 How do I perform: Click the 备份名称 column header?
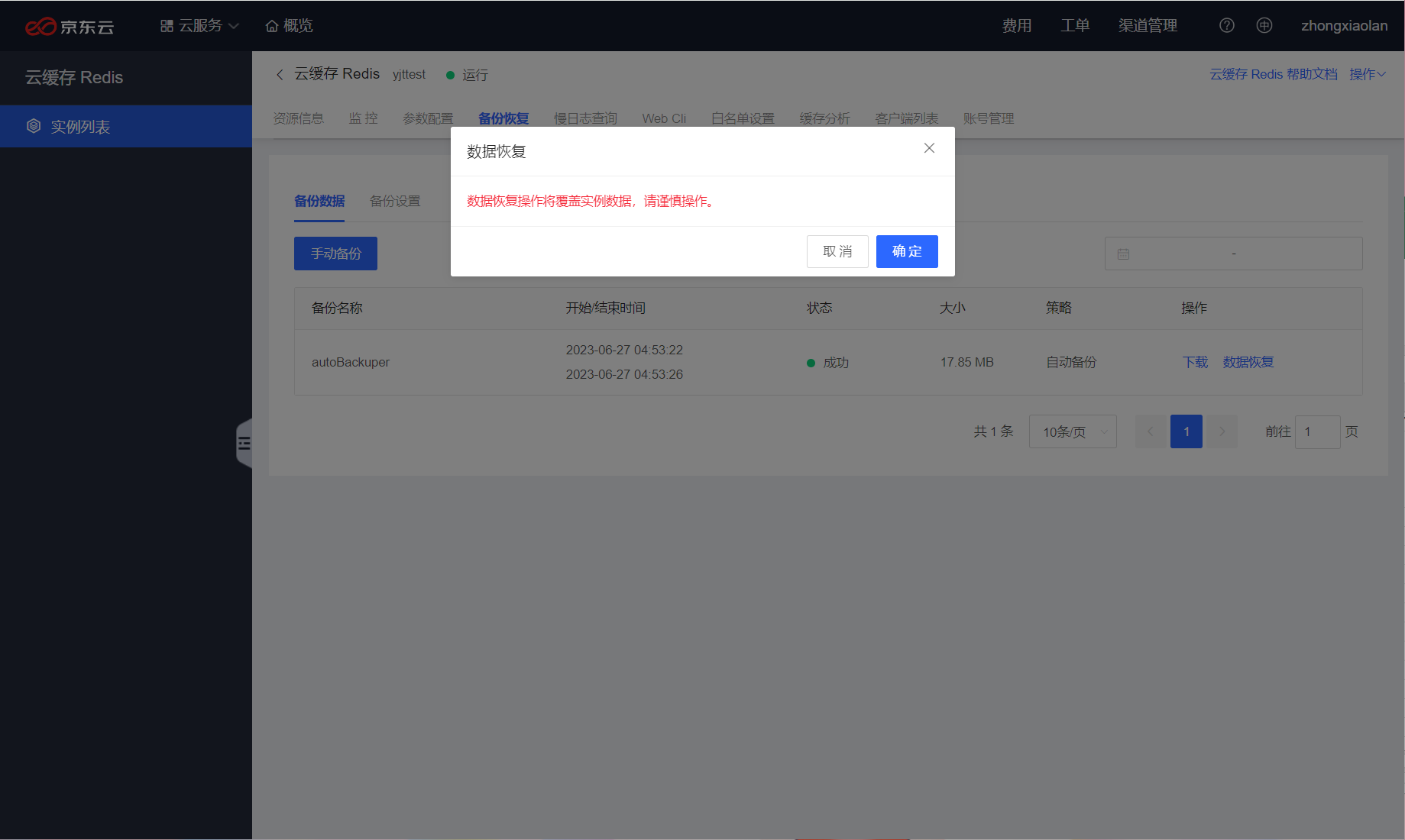[337, 308]
